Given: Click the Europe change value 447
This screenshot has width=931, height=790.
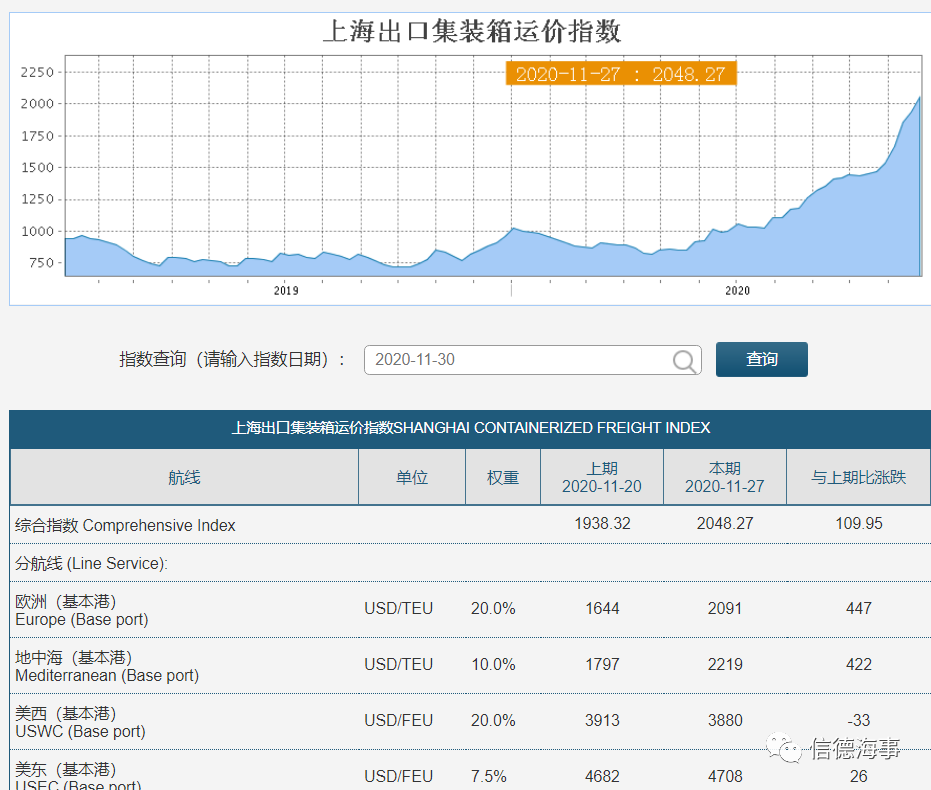Looking at the screenshot, I should [859, 608].
